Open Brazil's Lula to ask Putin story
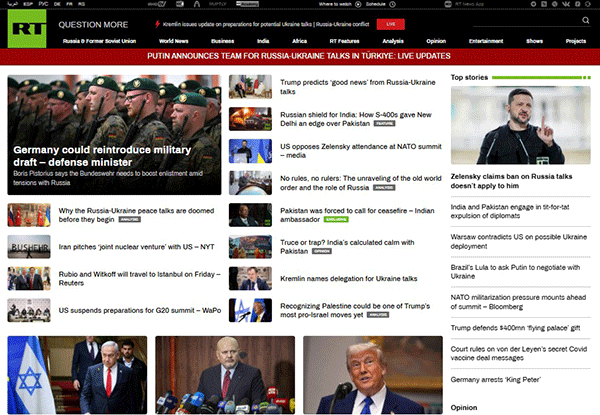The image size is (600, 415). tap(515, 272)
